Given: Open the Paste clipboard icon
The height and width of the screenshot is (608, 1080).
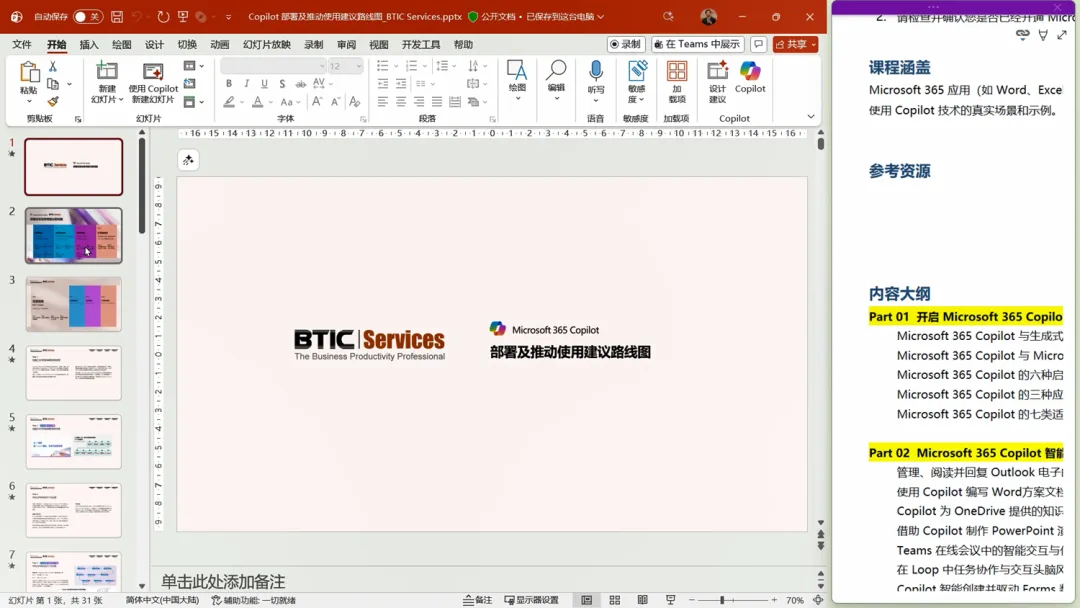Looking at the screenshot, I should pos(29,72).
